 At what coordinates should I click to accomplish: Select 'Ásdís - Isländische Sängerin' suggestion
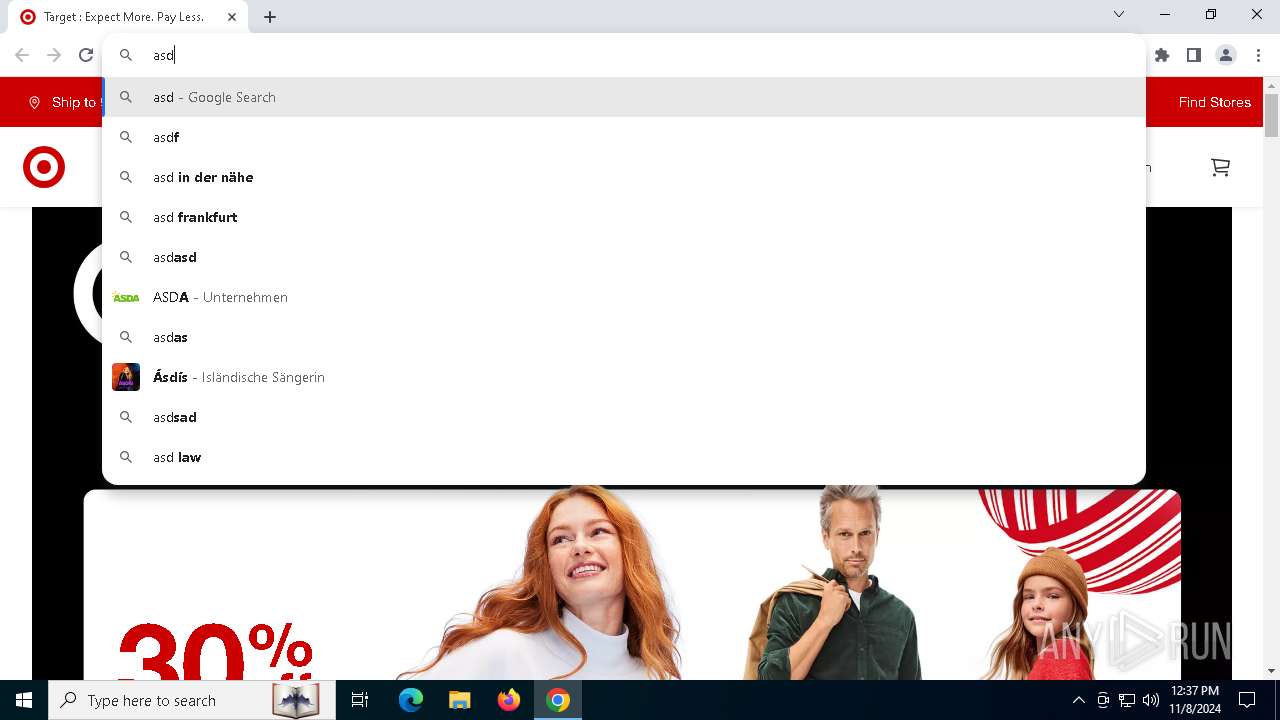coord(624,377)
